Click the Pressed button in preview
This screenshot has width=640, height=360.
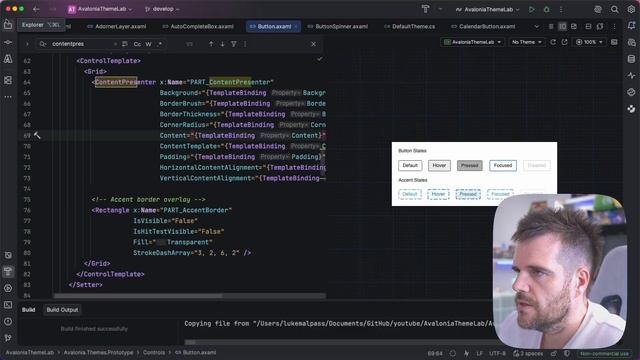pos(469,165)
